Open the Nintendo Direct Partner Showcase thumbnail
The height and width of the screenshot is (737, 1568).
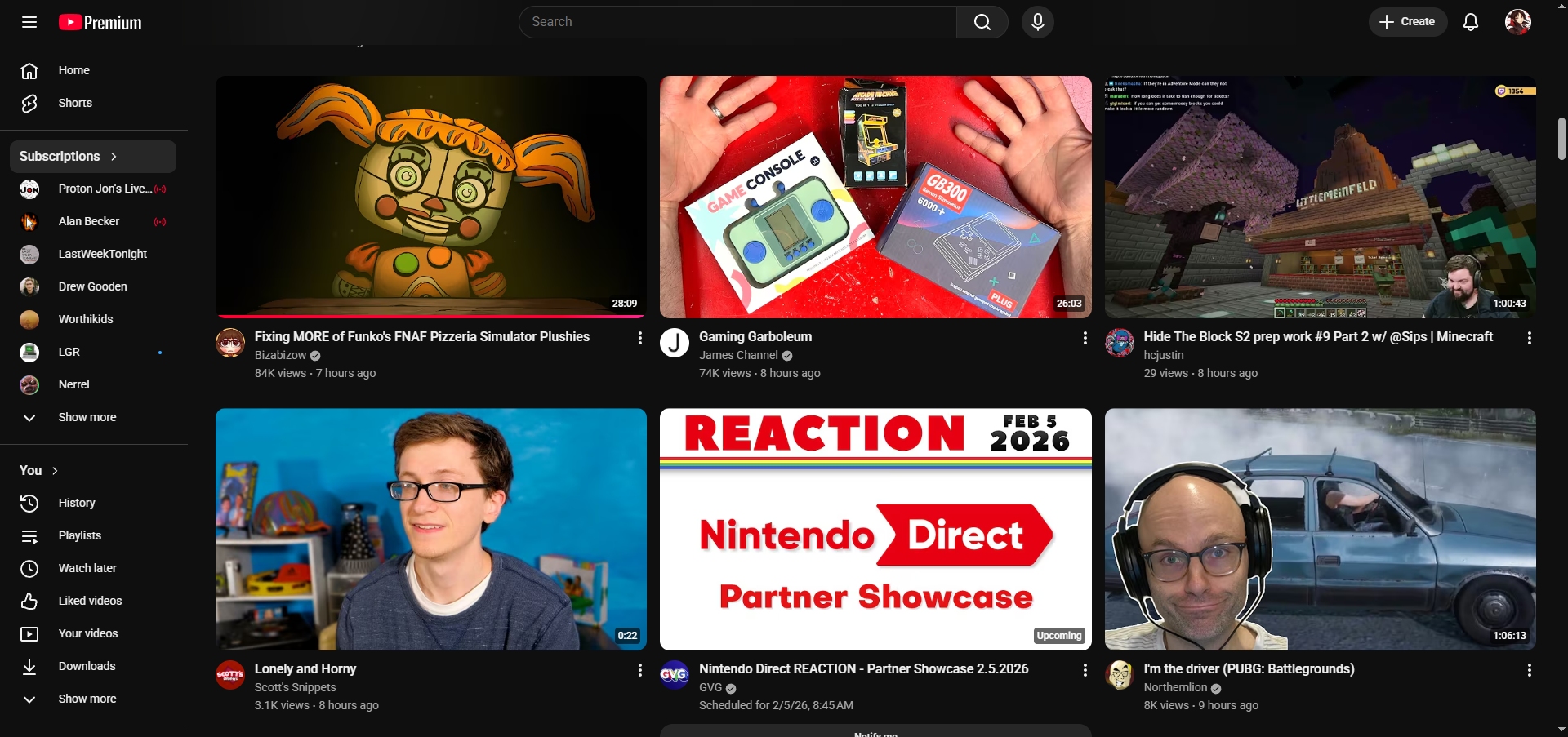point(875,529)
